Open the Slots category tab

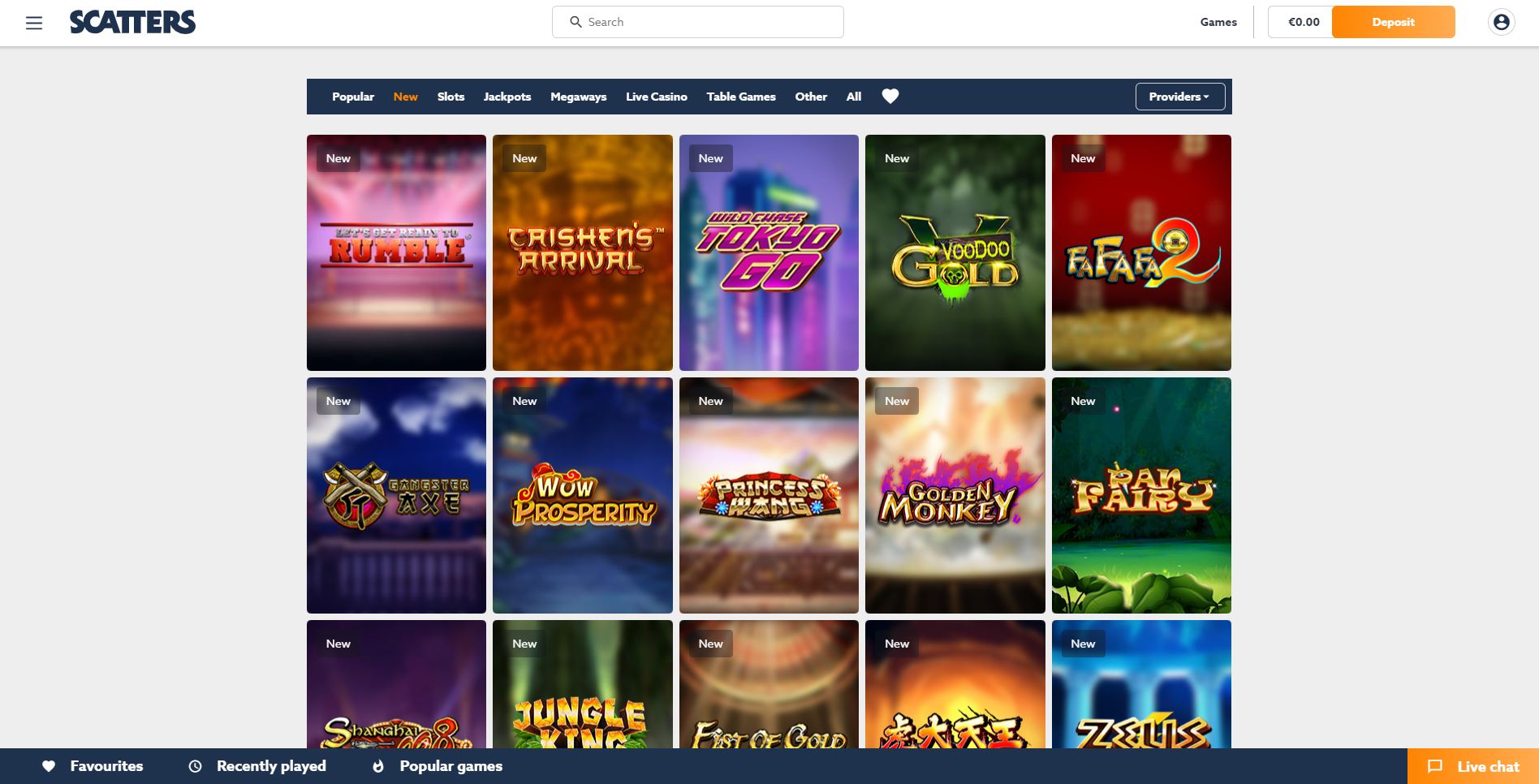[x=450, y=97]
